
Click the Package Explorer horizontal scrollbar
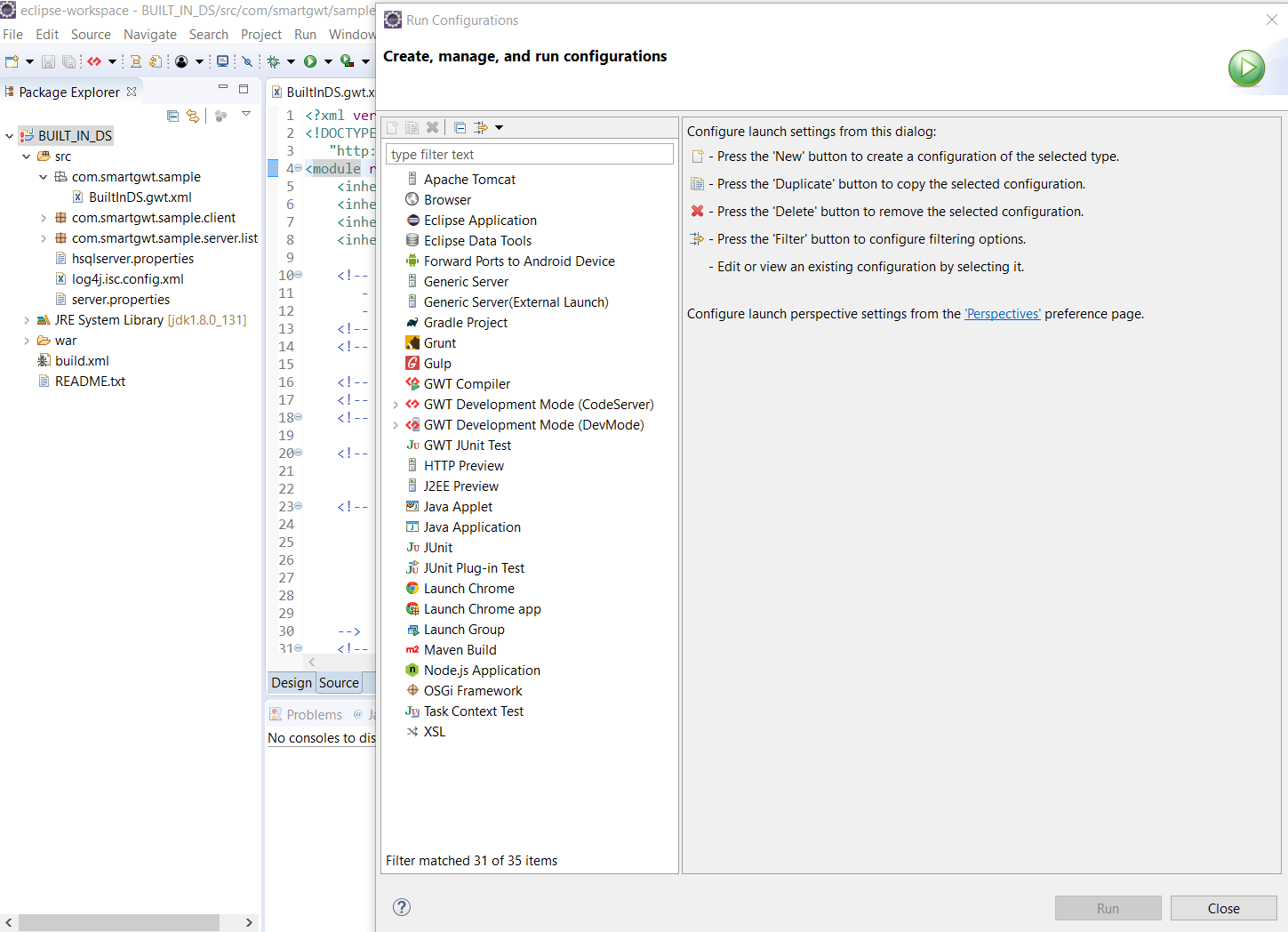tap(118, 922)
